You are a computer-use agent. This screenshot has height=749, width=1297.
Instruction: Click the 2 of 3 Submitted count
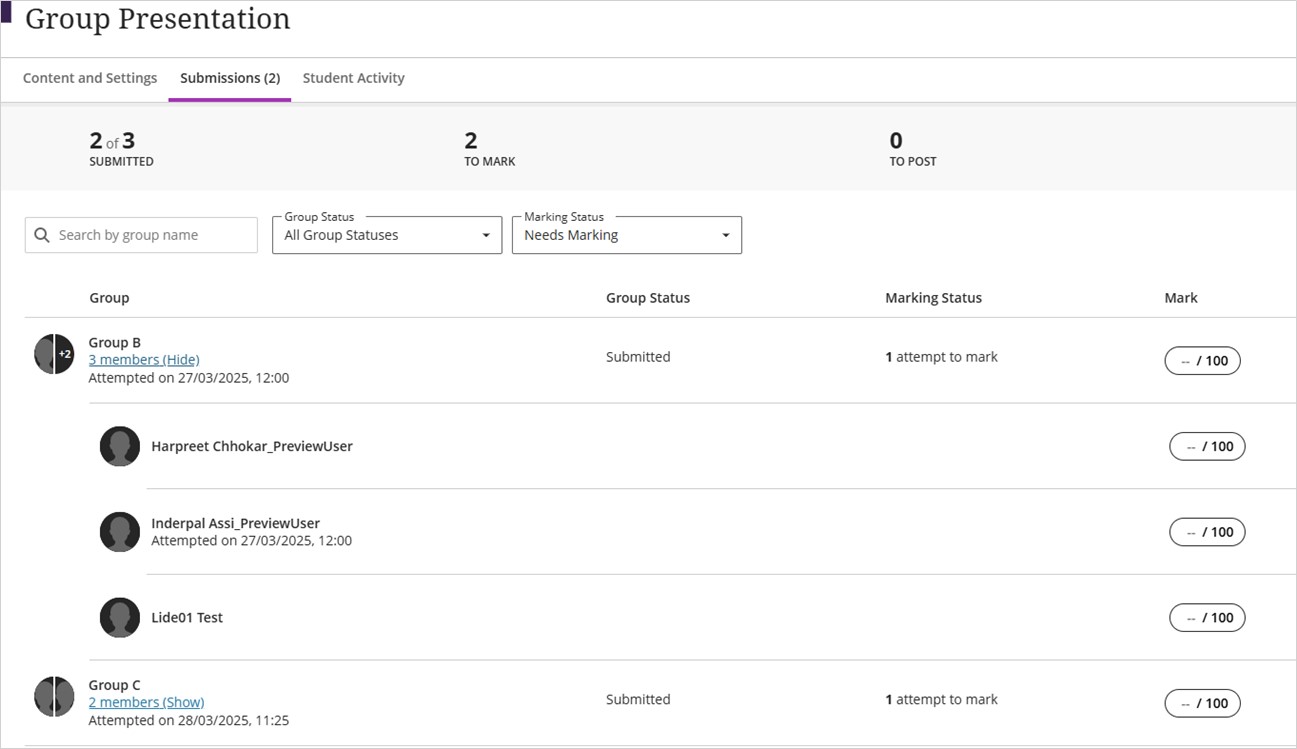coord(121,148)
